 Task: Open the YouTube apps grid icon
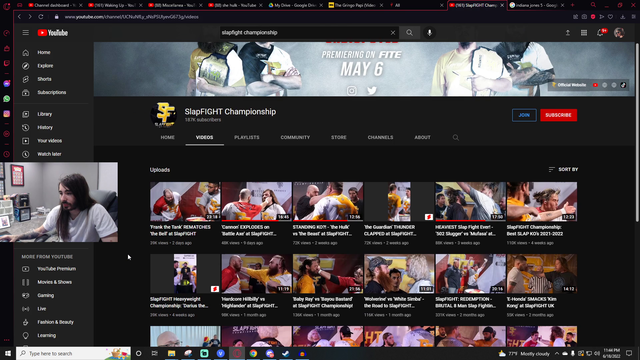(x=584, y=33)
